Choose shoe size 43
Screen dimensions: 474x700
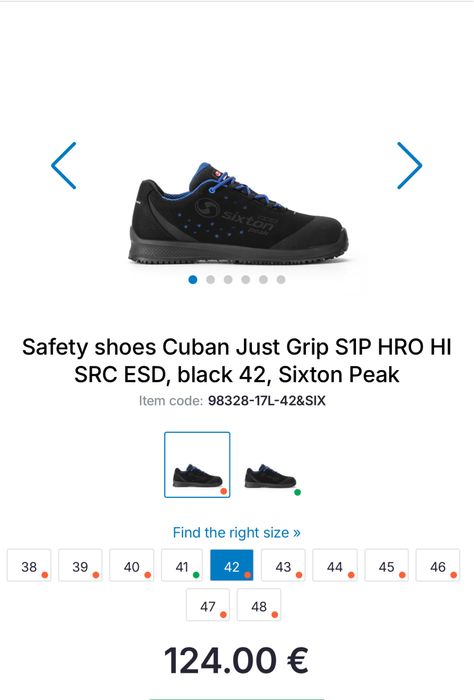pyautogui.click(x=283, y=565)
